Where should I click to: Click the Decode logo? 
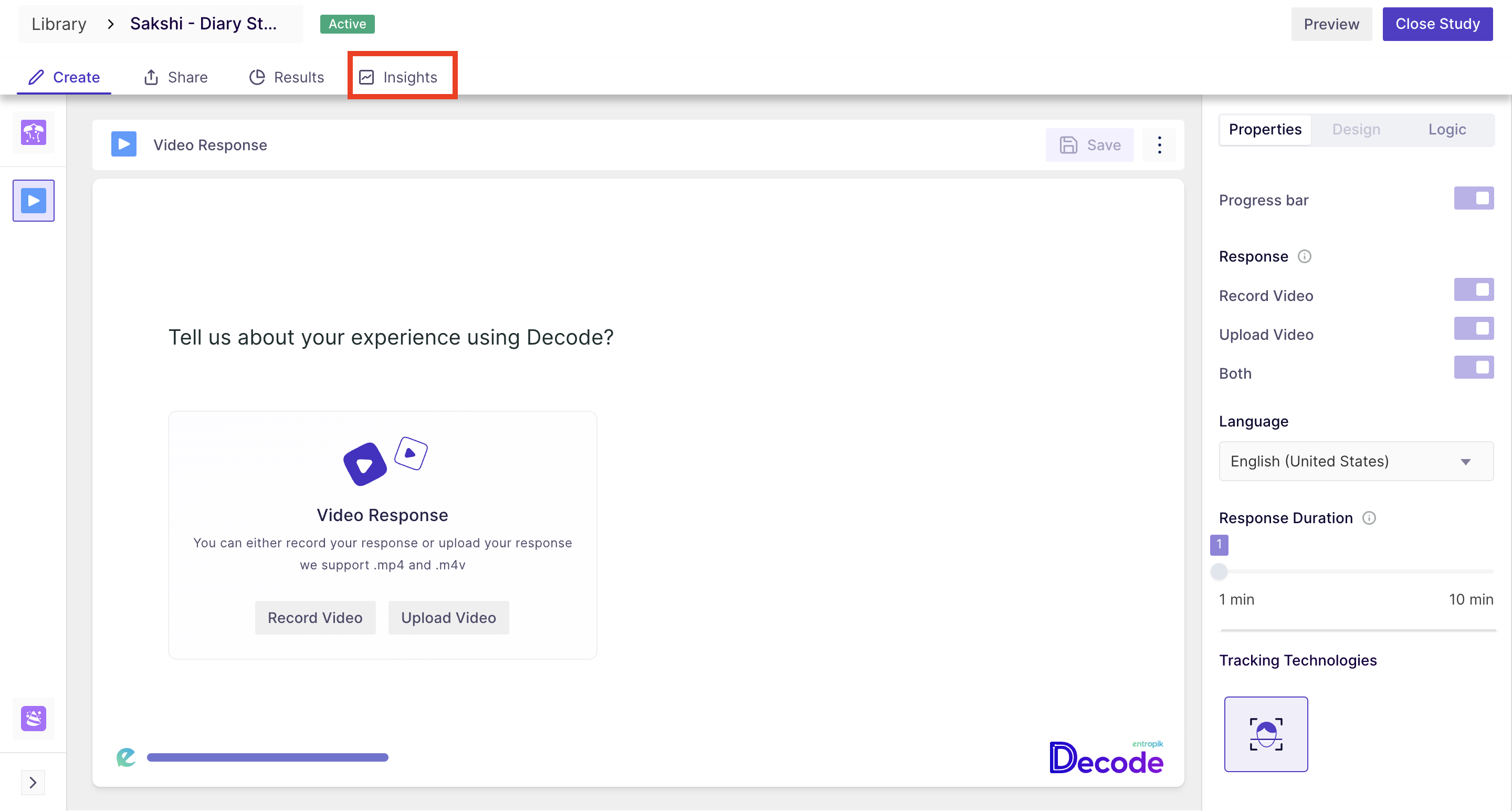pyautogui.click(x=1106, y=757)
